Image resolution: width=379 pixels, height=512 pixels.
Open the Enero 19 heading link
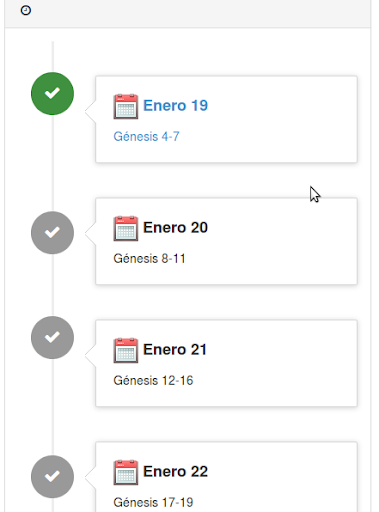[x=175, y=106]
